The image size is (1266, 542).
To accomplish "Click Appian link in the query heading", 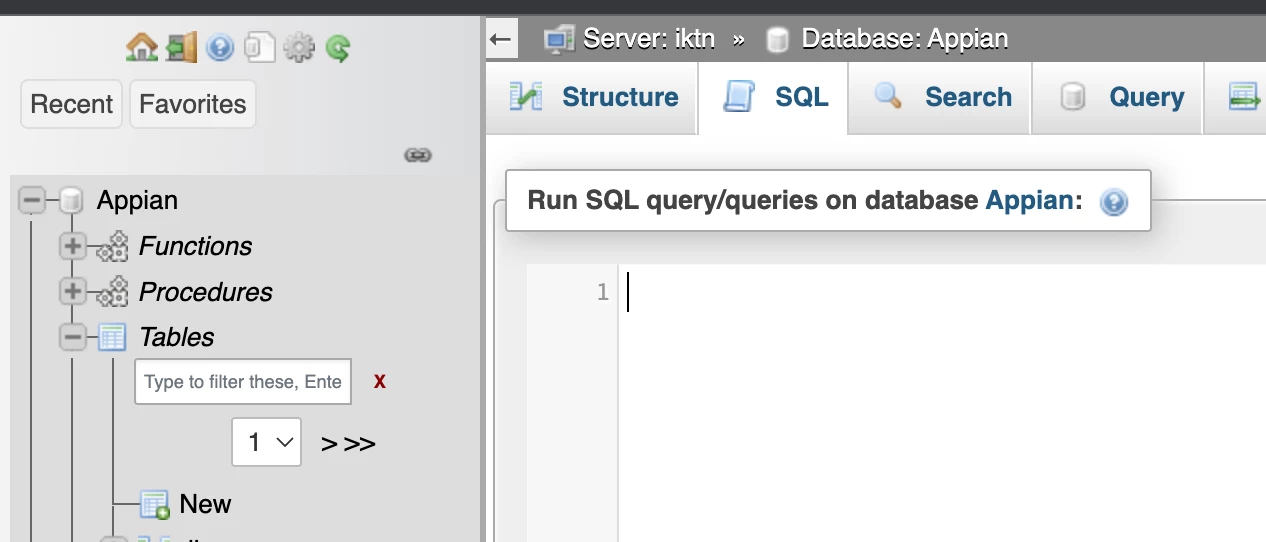I will [x=1029, y=200].
